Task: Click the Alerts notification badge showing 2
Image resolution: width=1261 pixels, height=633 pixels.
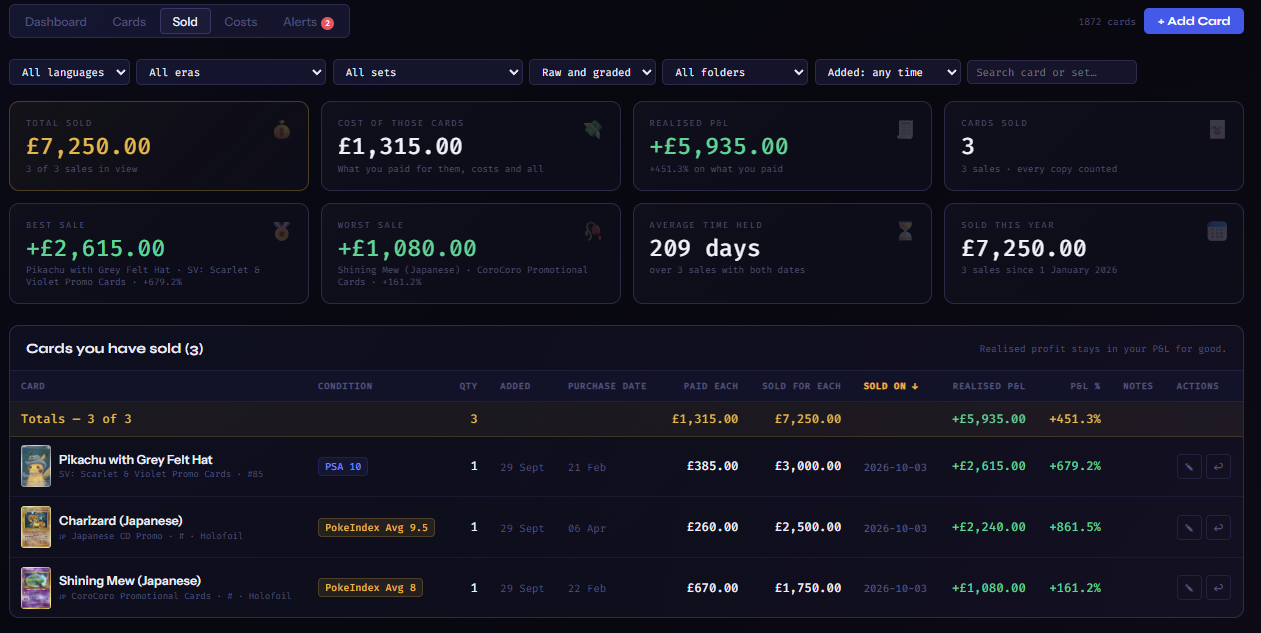Action: tap(327, 23)
